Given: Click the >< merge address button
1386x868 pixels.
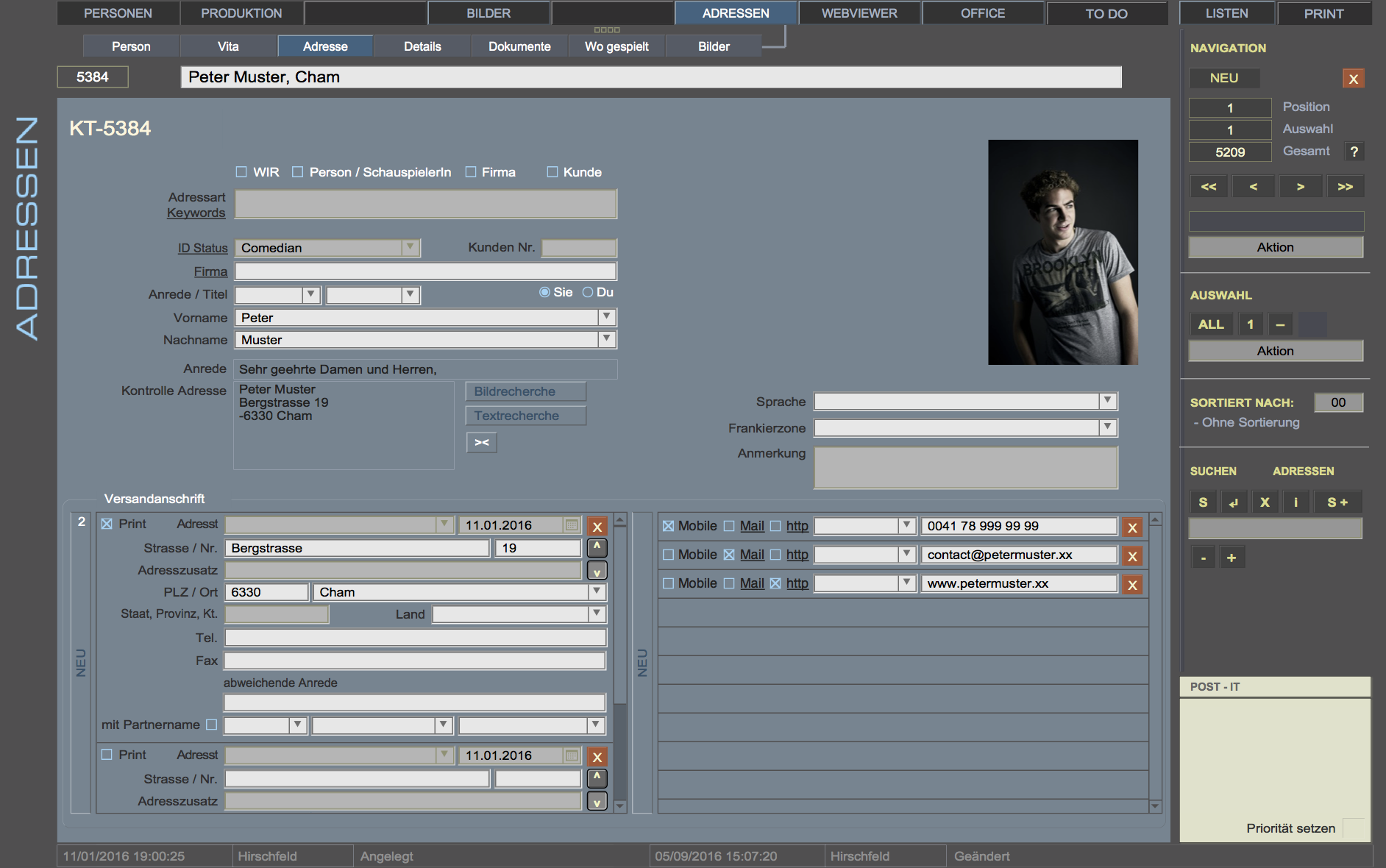Looking at the screenshot, I should (482, 442).
